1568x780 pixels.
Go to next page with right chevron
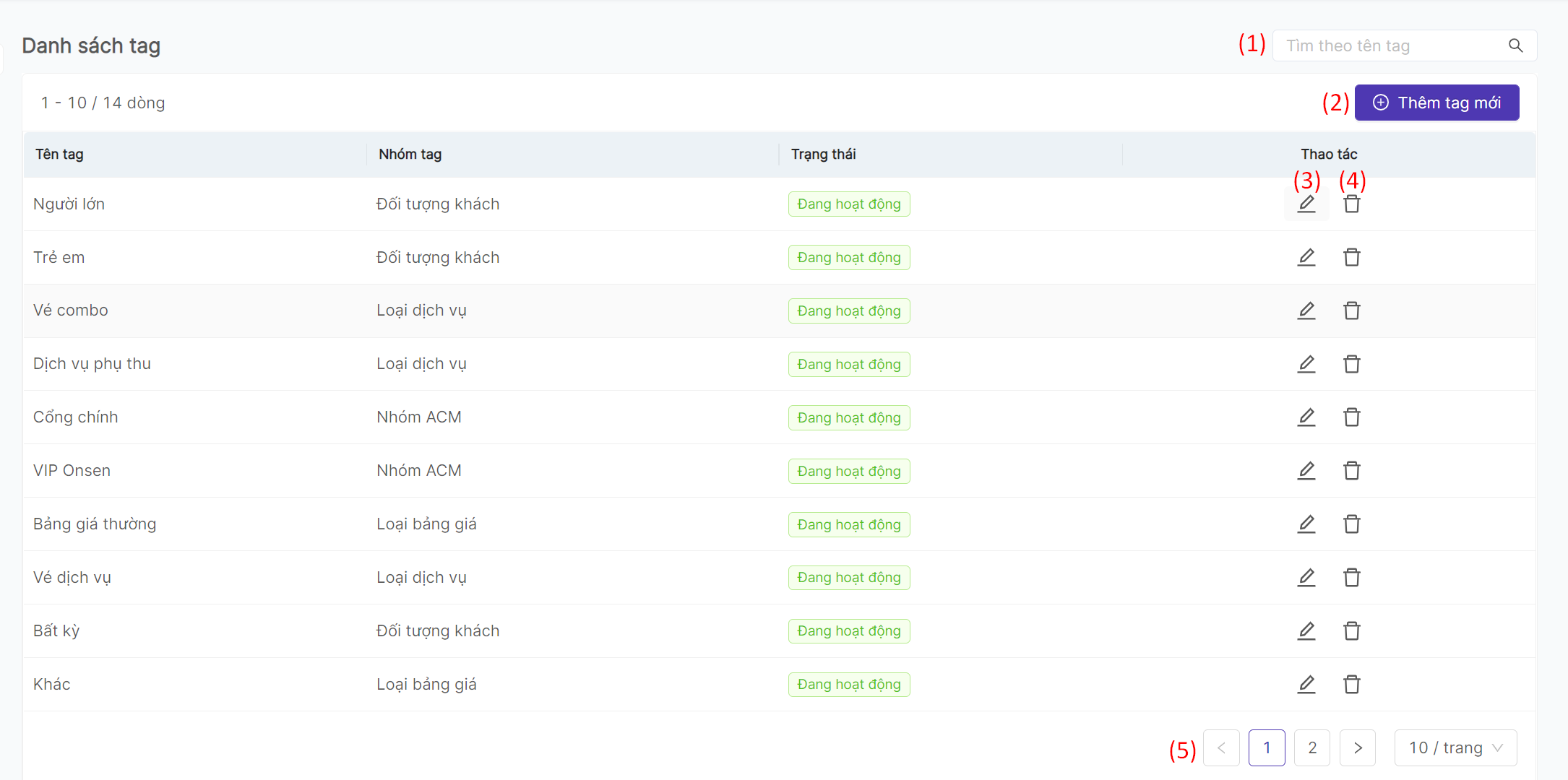1357,747
